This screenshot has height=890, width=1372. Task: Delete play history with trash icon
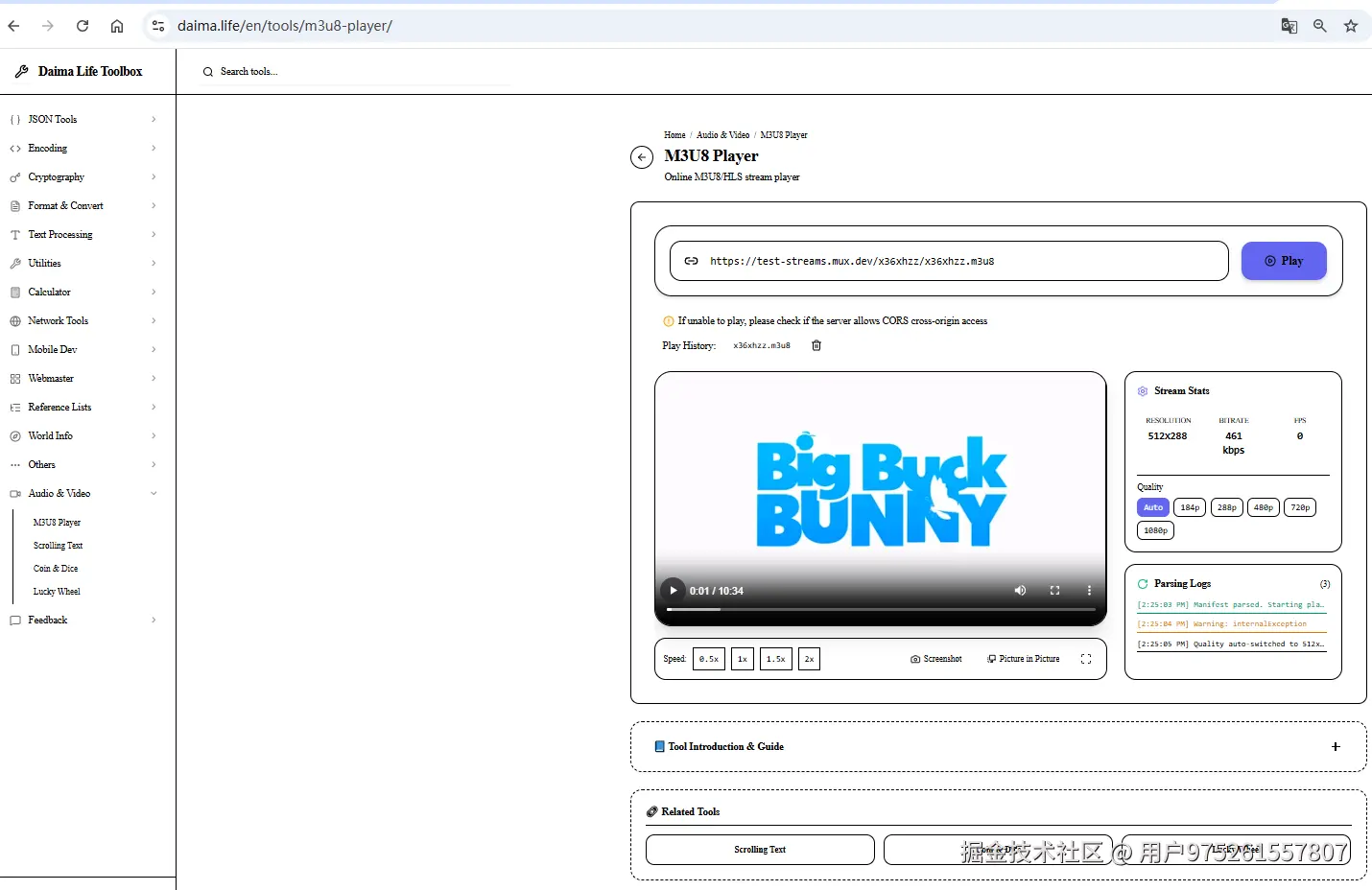click(816, 345)
